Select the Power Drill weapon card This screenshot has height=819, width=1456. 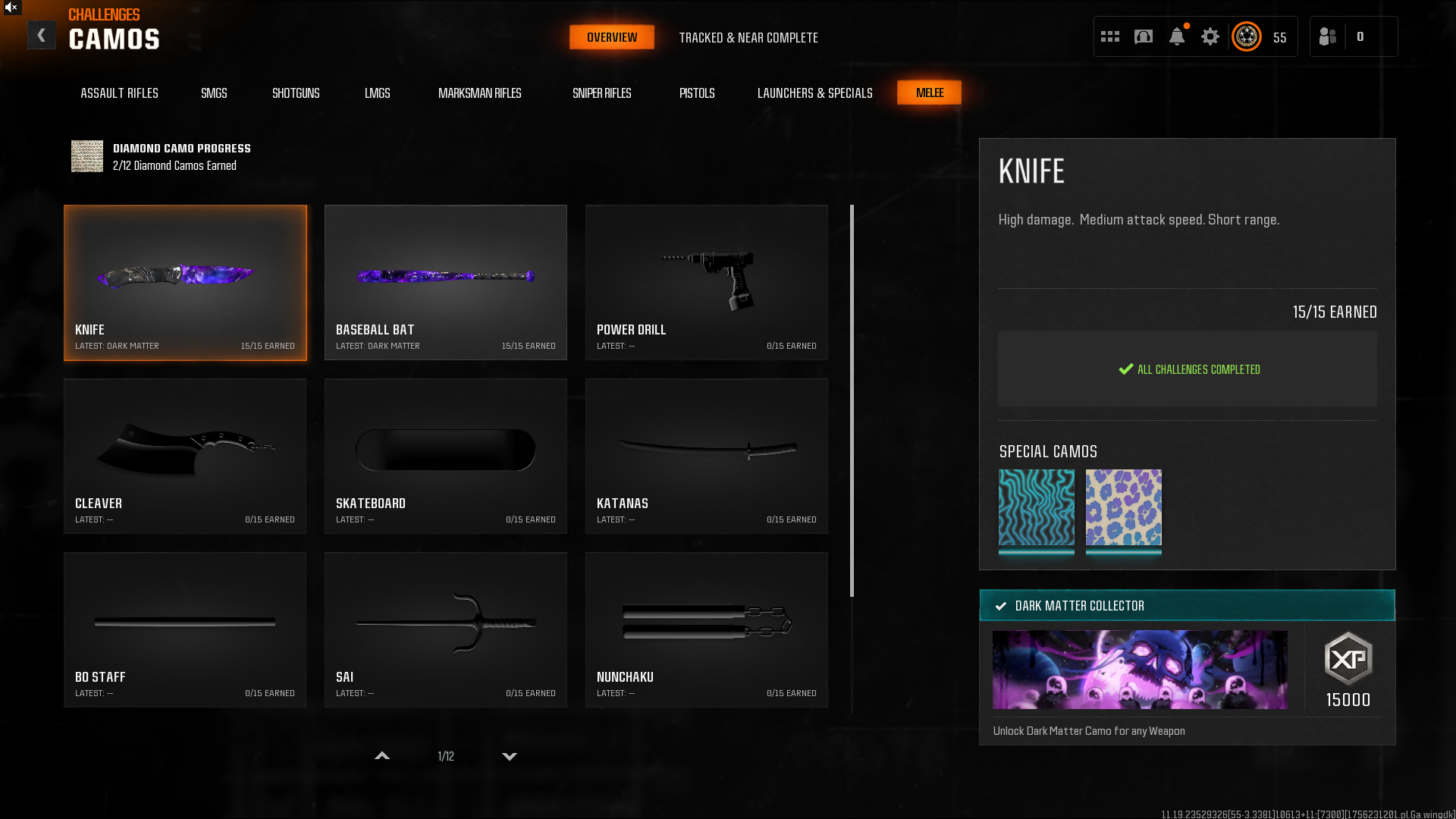[706, 282]
